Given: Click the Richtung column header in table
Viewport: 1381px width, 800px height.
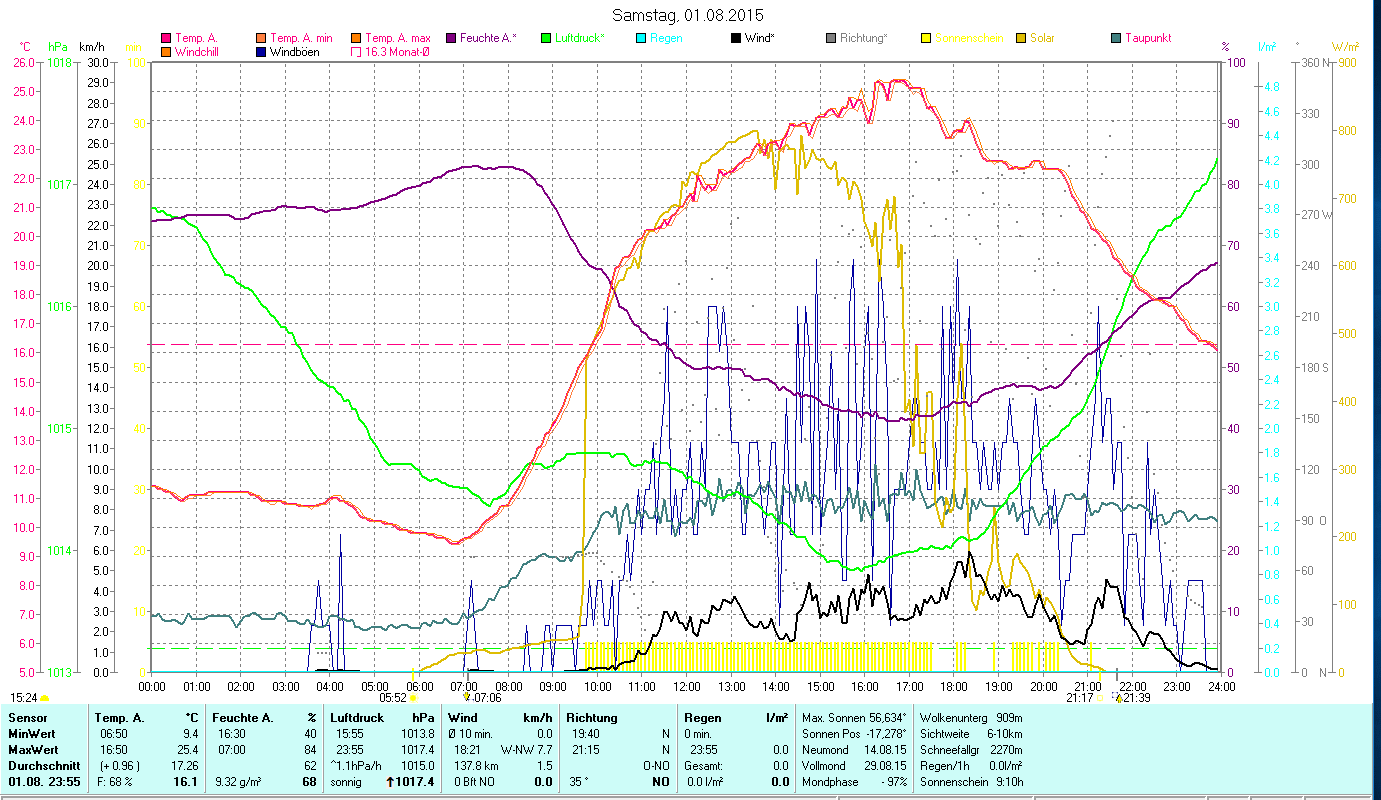Looking at the screenshot, I should pyautogui.click(x=592, y=718).
